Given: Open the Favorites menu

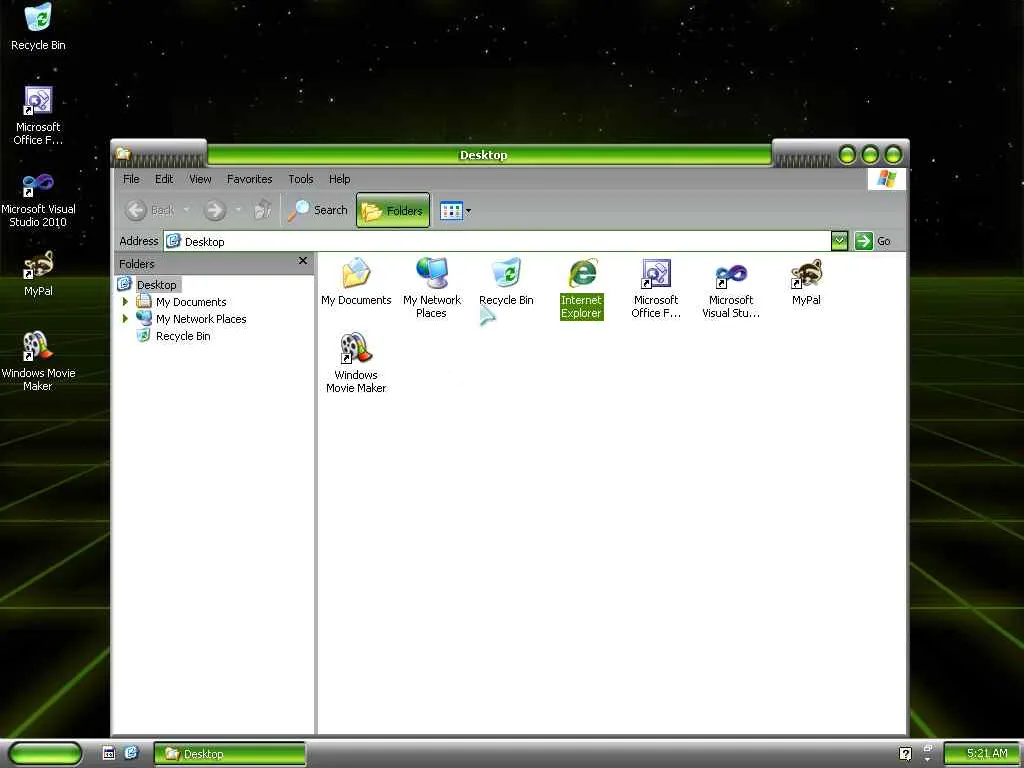Looking at the screenshot, I should click(x=249, y=178).
